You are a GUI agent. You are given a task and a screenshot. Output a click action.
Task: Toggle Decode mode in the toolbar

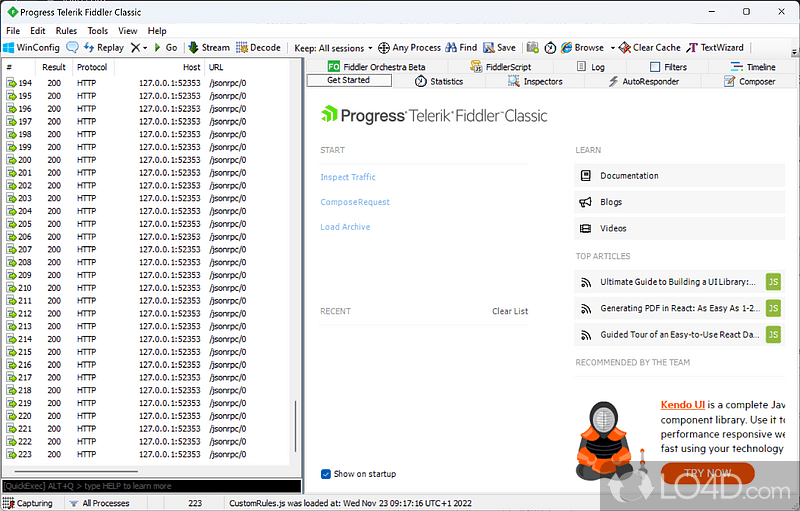pyautogui.click(x=258, y=47)
